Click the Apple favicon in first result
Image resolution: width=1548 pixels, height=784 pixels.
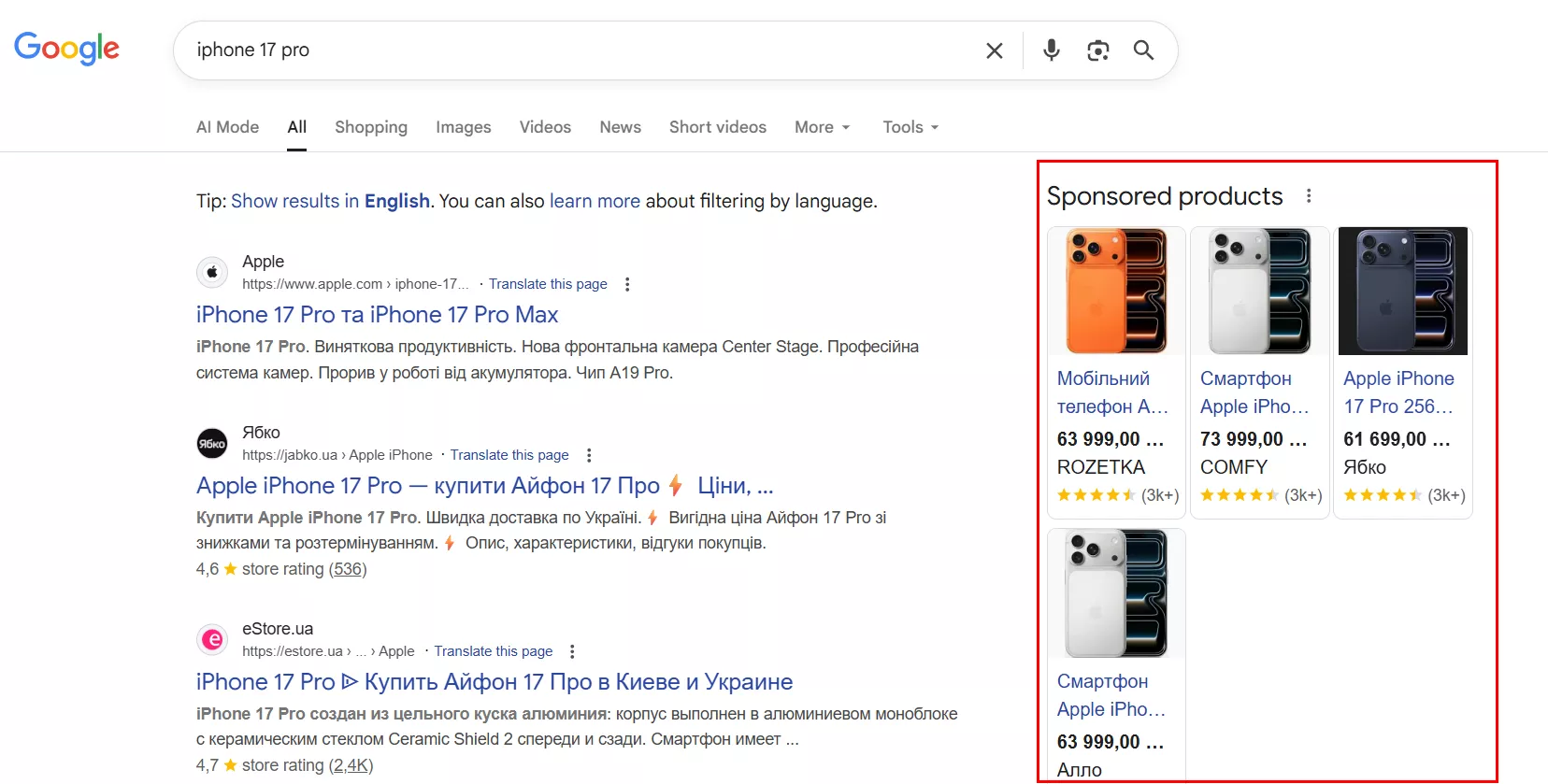[212, 273]
